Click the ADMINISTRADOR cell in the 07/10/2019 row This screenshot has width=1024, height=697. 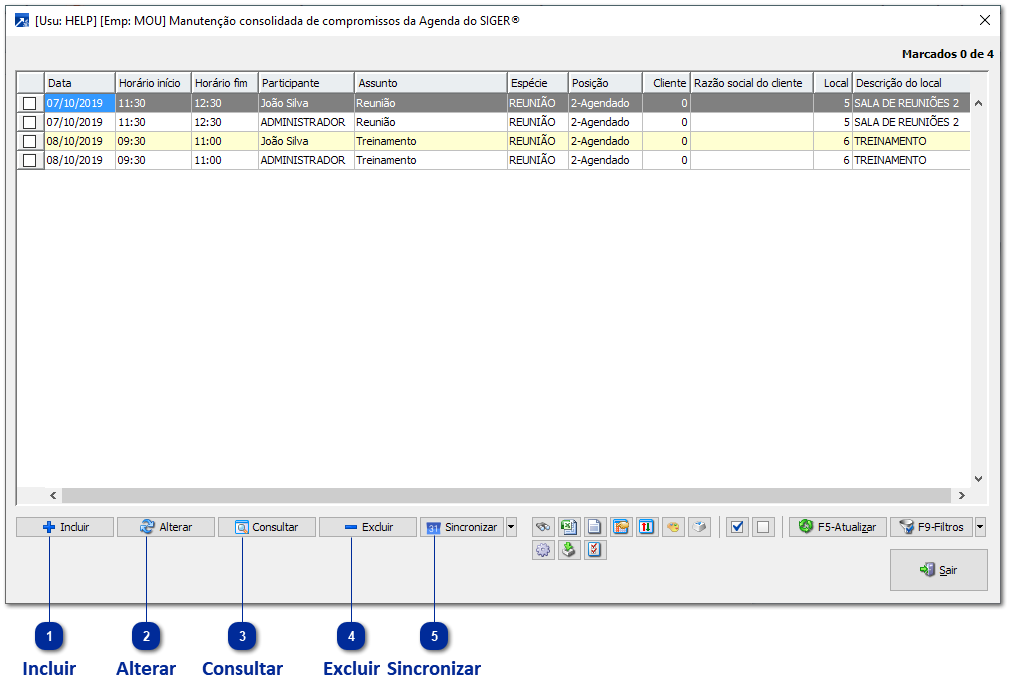pyautogui.click(x=306, y=122)
